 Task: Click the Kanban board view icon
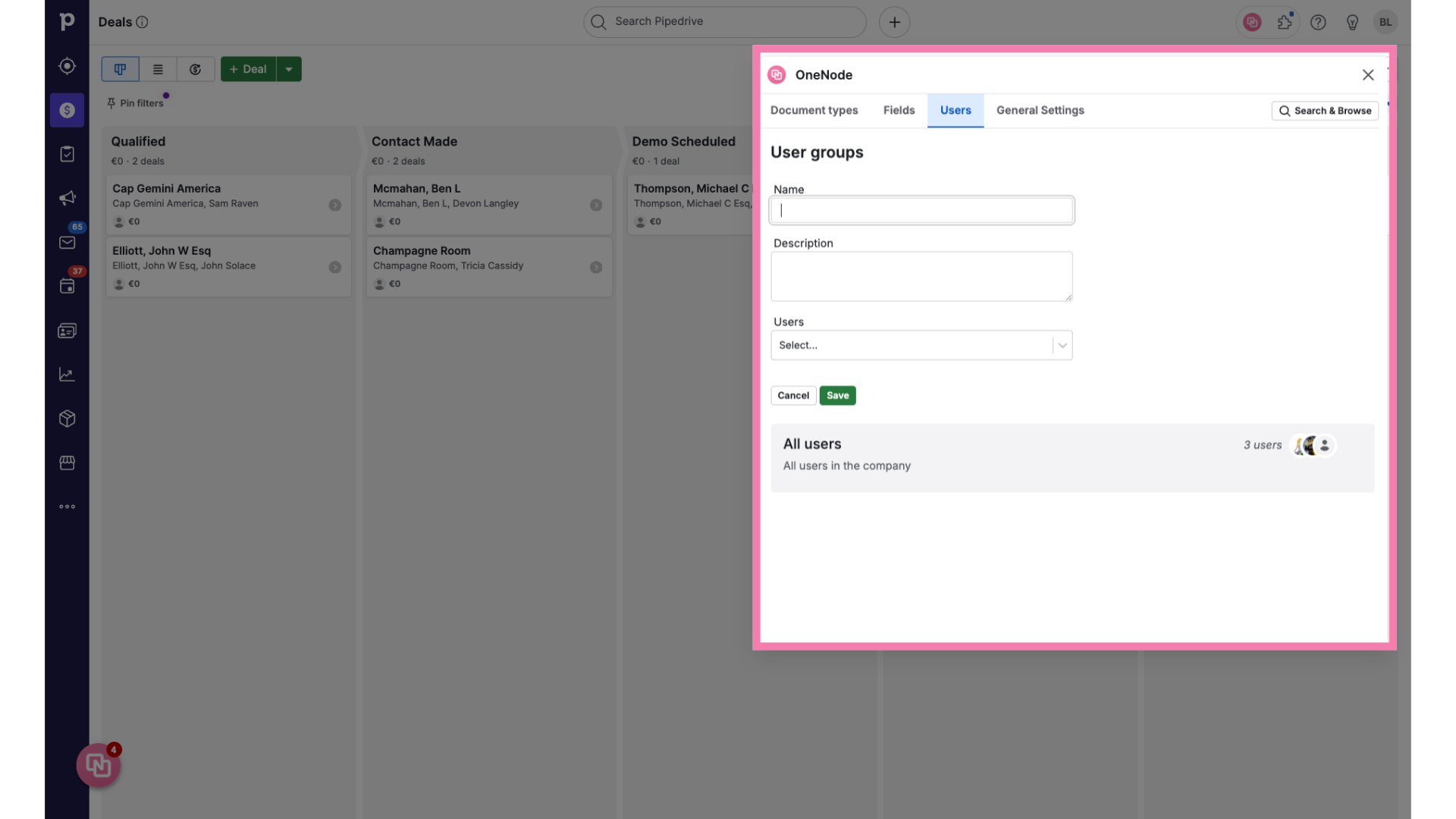click(x=120, y=68)
